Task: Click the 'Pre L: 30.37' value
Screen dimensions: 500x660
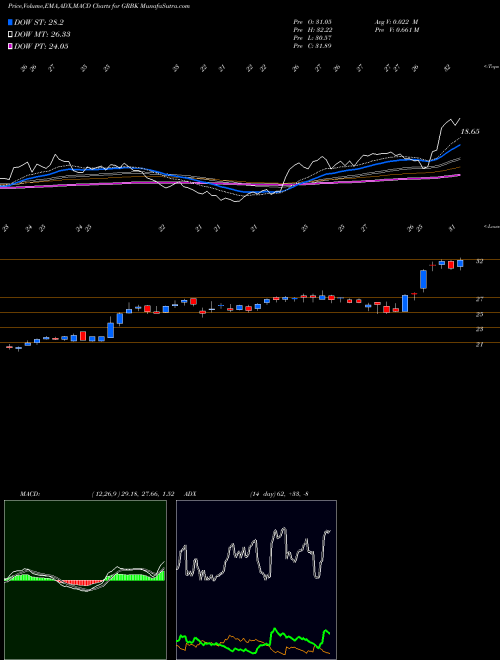Action: [312, 38]
